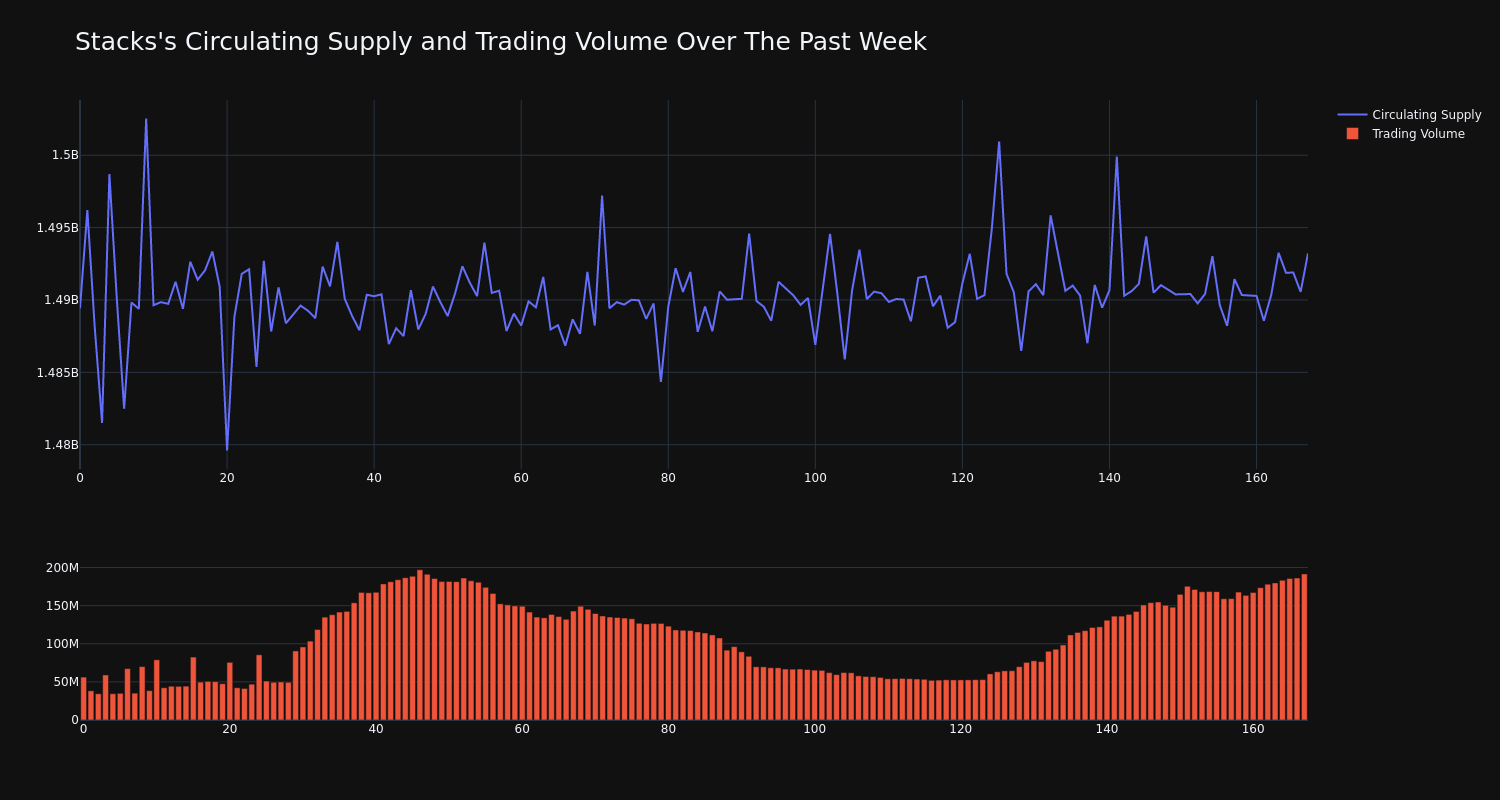Click the supply peak near hour 71
The height and width of the screenshot is (800, 1500).
coord(602,196)
